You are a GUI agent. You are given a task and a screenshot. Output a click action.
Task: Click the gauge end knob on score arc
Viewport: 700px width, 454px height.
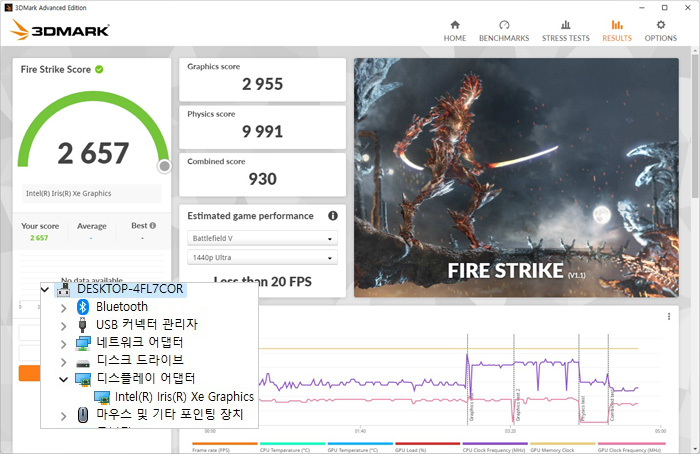click(x=164, y=166)
